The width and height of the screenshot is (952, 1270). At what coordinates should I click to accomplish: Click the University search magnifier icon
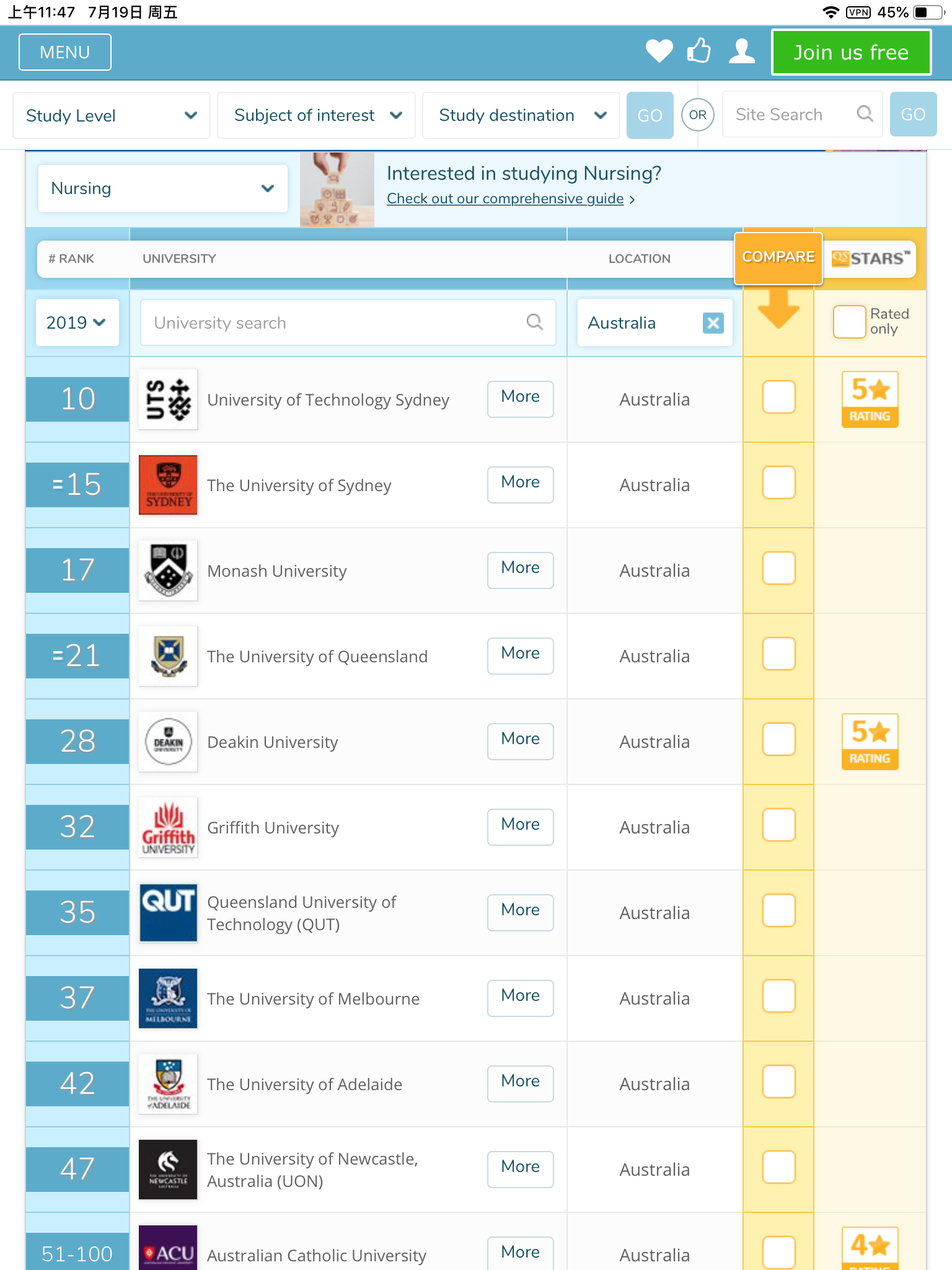pyautogui.click(x=534, y=322)
